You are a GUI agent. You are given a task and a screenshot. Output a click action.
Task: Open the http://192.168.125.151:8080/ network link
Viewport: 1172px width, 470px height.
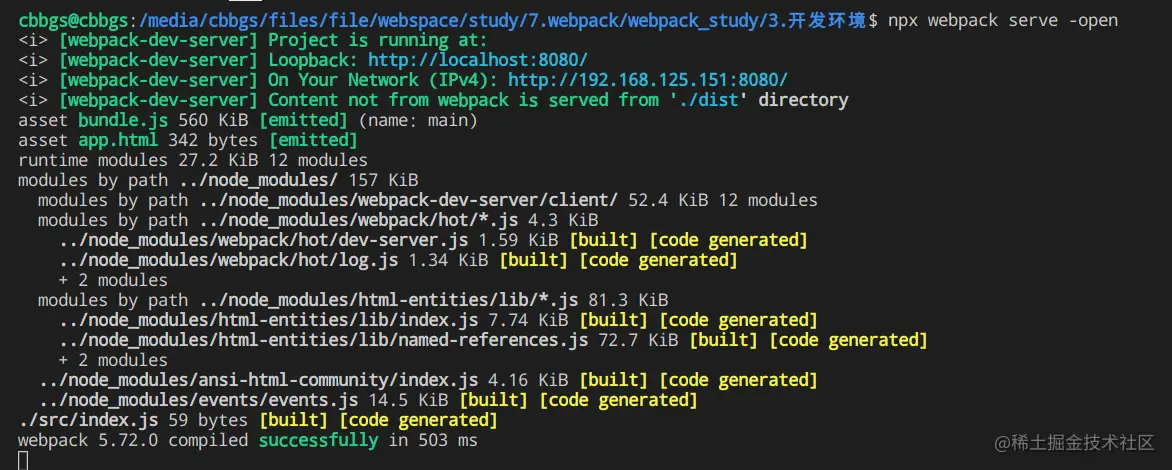point(648,80)
